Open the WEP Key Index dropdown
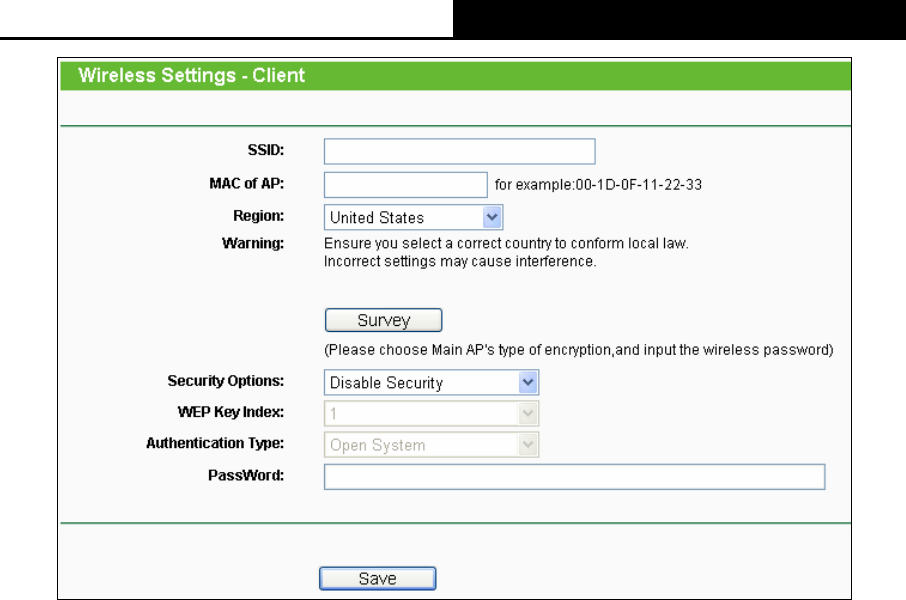906x600 pixels. tap(431, 413)
